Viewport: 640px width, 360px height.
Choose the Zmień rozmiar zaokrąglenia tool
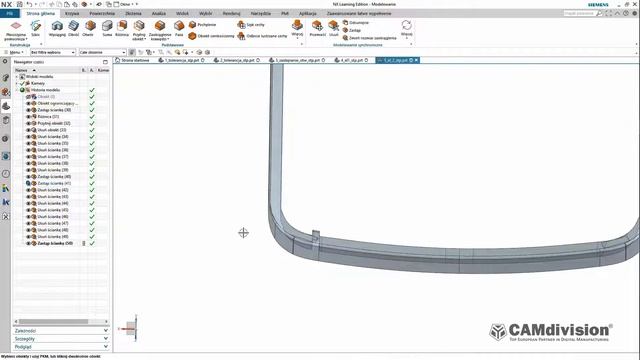pos(369,38)
